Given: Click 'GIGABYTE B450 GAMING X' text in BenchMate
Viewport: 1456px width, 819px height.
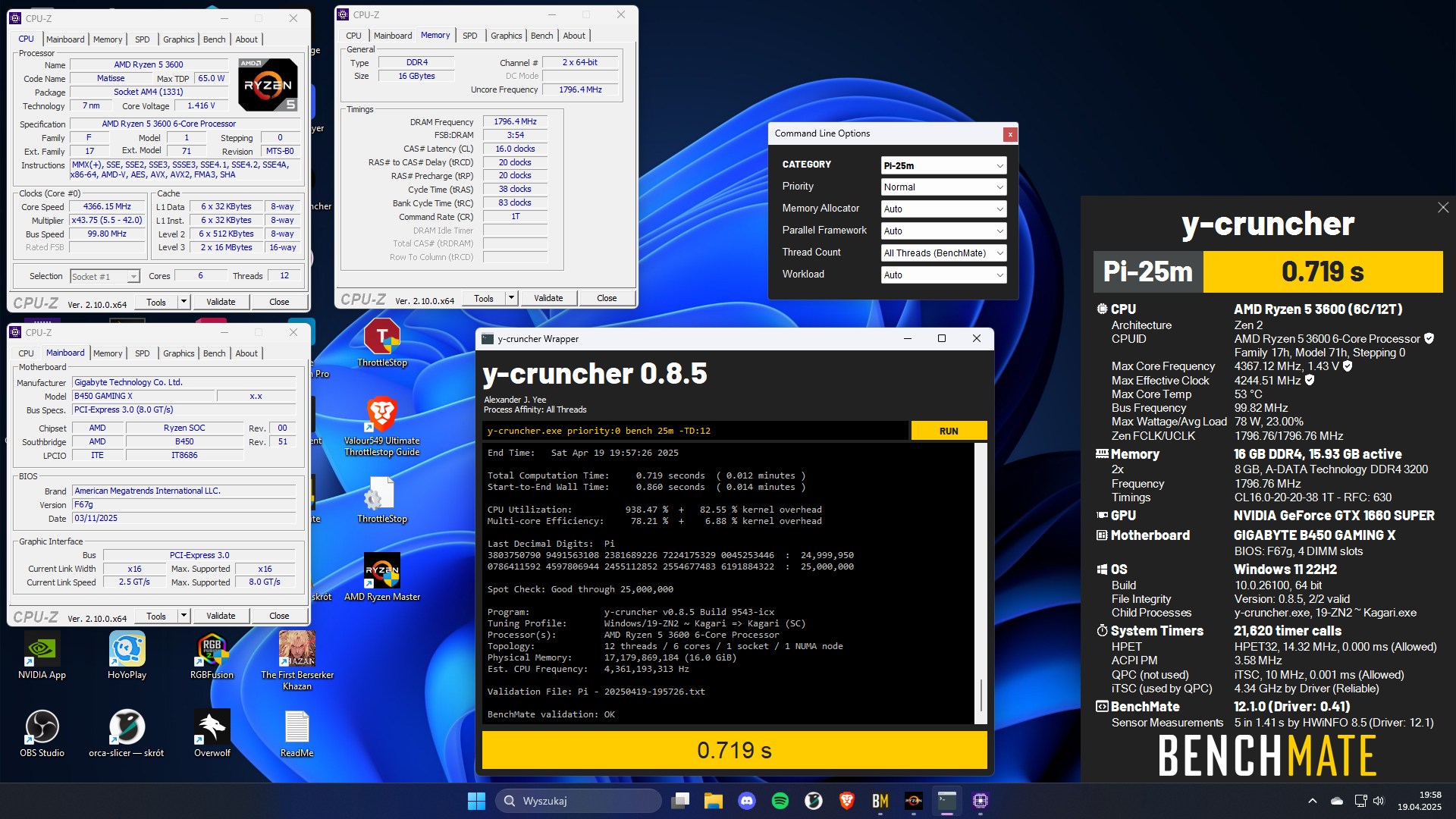Looking at the screenshot, I should [x=1314, y=535].
